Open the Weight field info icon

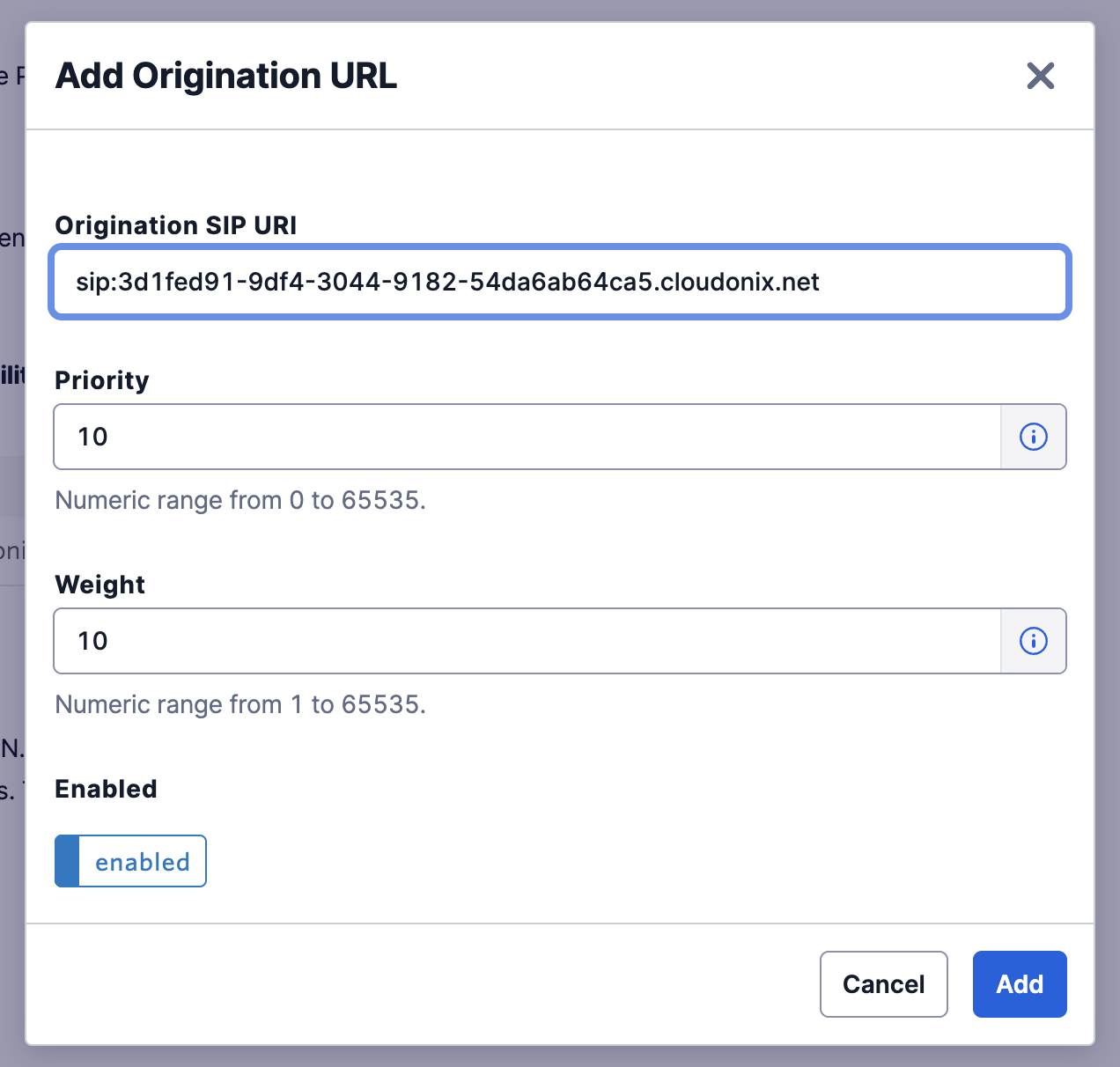tap(1033, 641)
